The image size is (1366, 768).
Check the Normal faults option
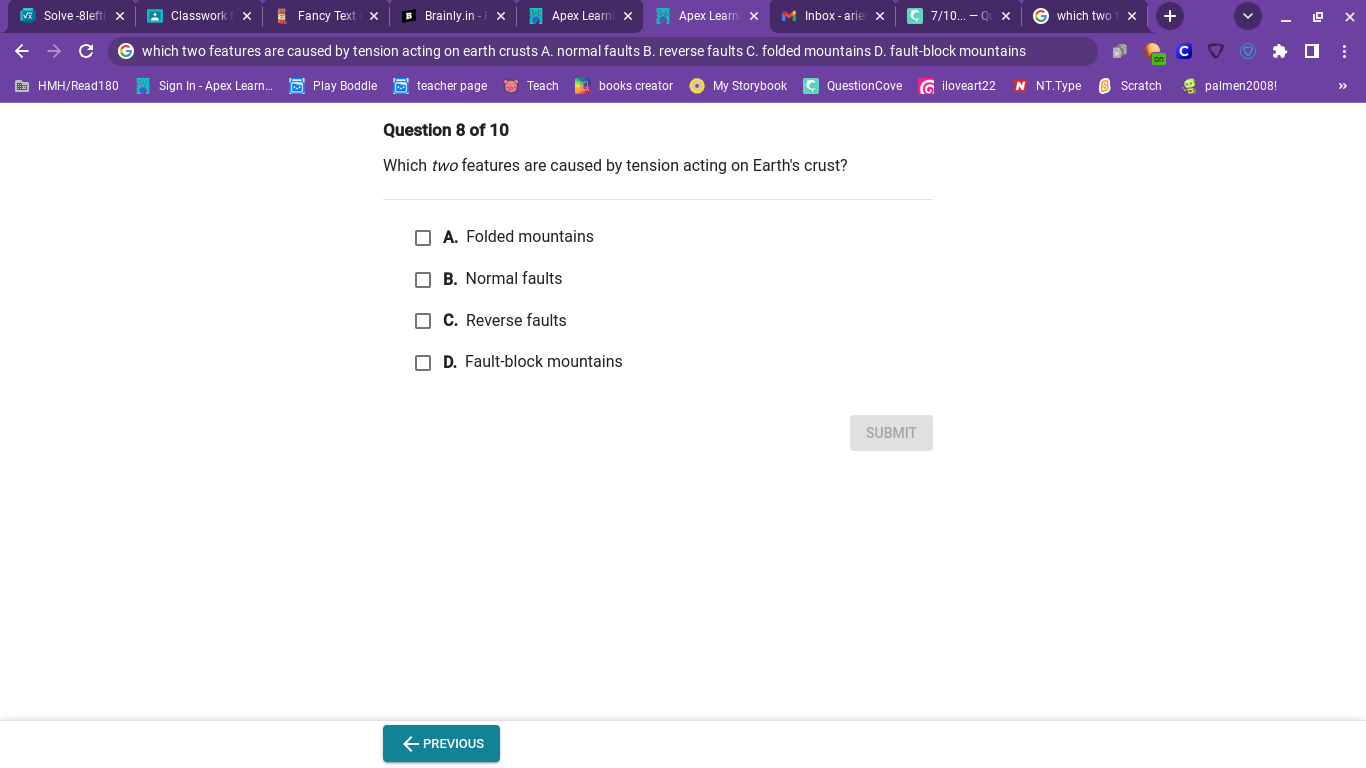(423, 280)
